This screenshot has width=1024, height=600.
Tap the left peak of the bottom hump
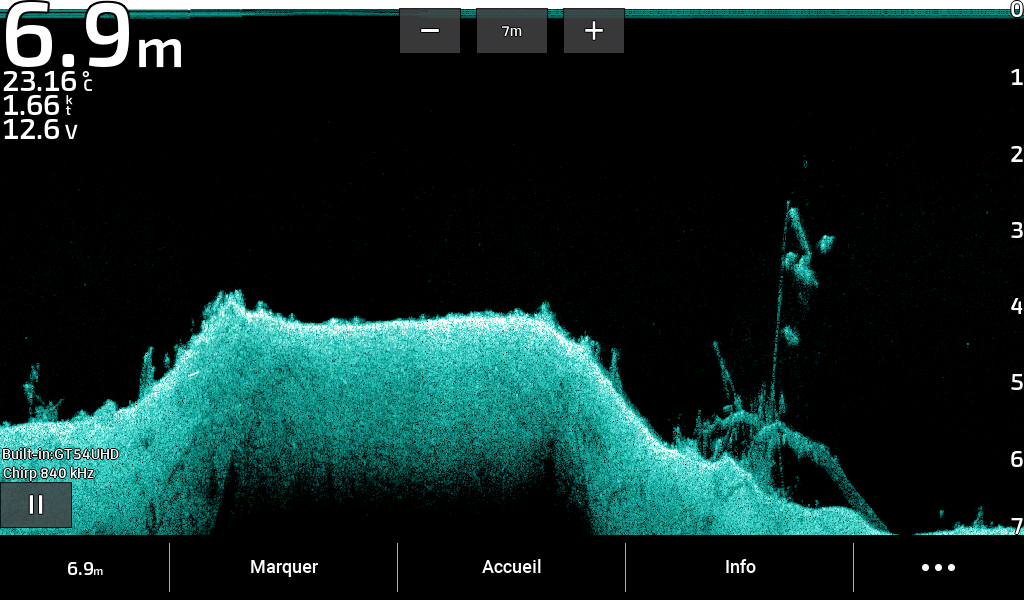(x=231, y=299)
